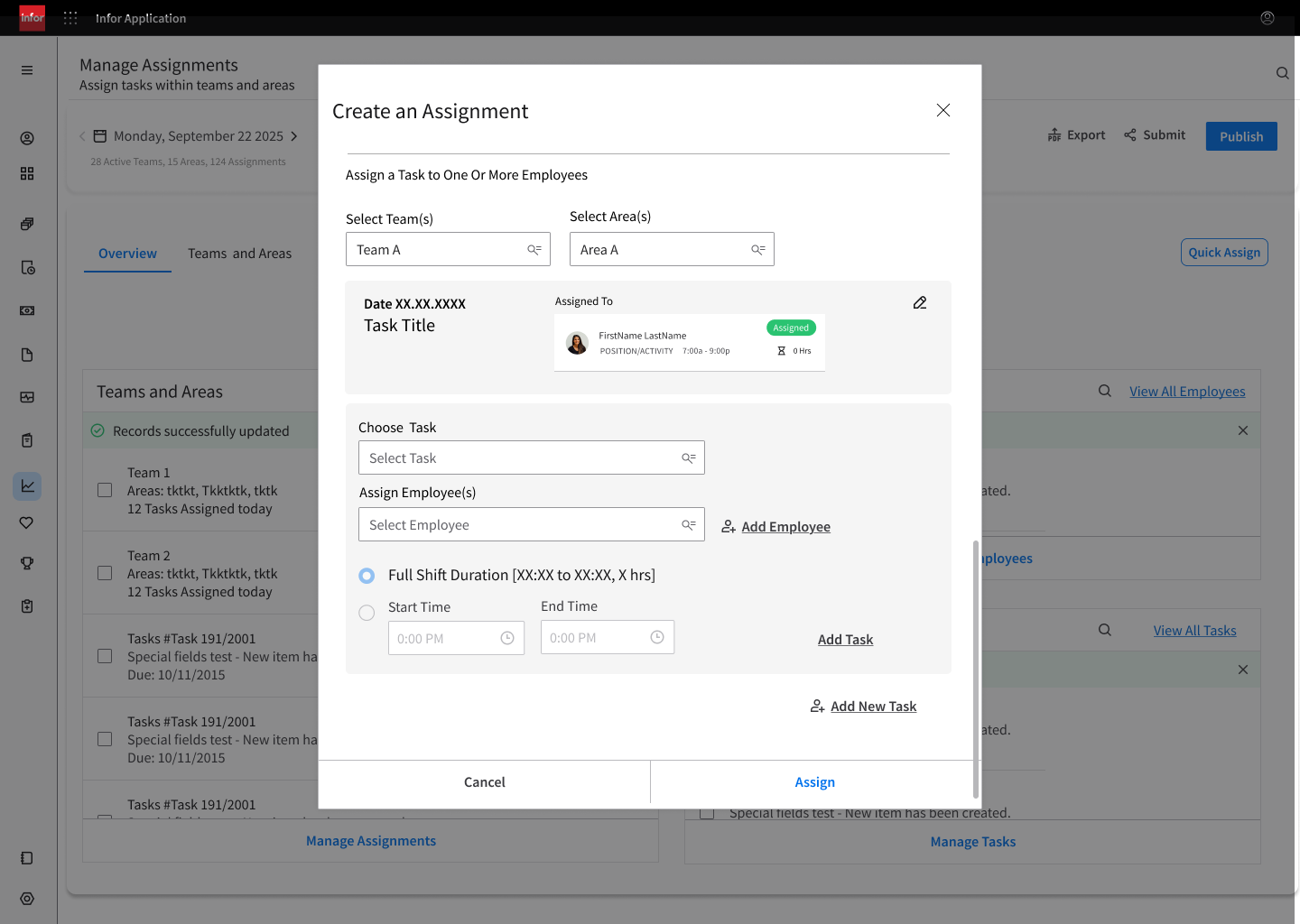Open the hamburger navigation menu
The height and width of the screenshot is (924, 1300).
(x=27, y=70)
